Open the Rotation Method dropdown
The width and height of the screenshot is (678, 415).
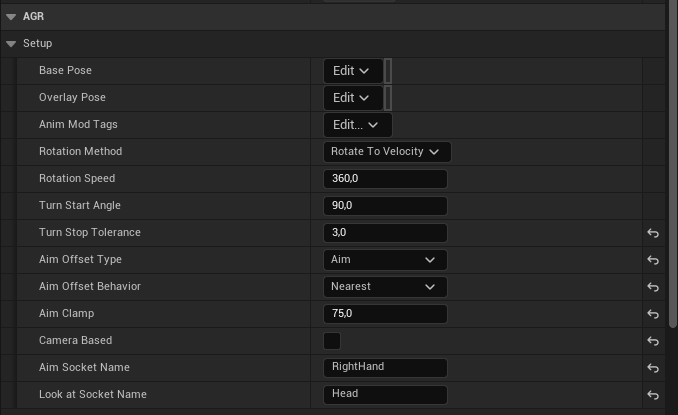387,152
